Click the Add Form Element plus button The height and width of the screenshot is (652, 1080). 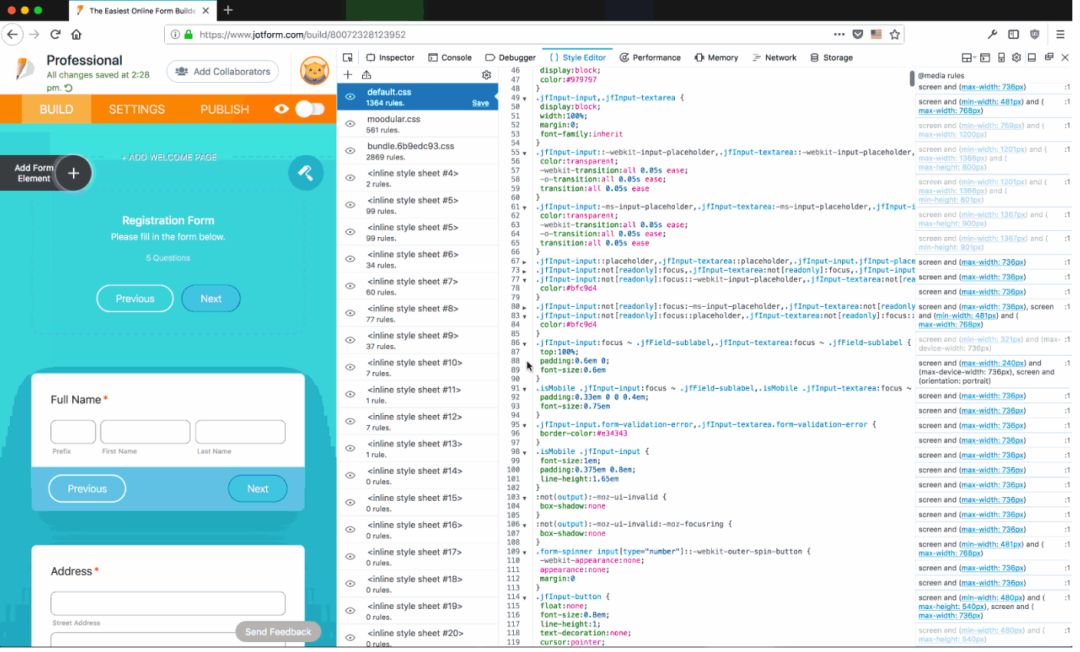point(73,173)
